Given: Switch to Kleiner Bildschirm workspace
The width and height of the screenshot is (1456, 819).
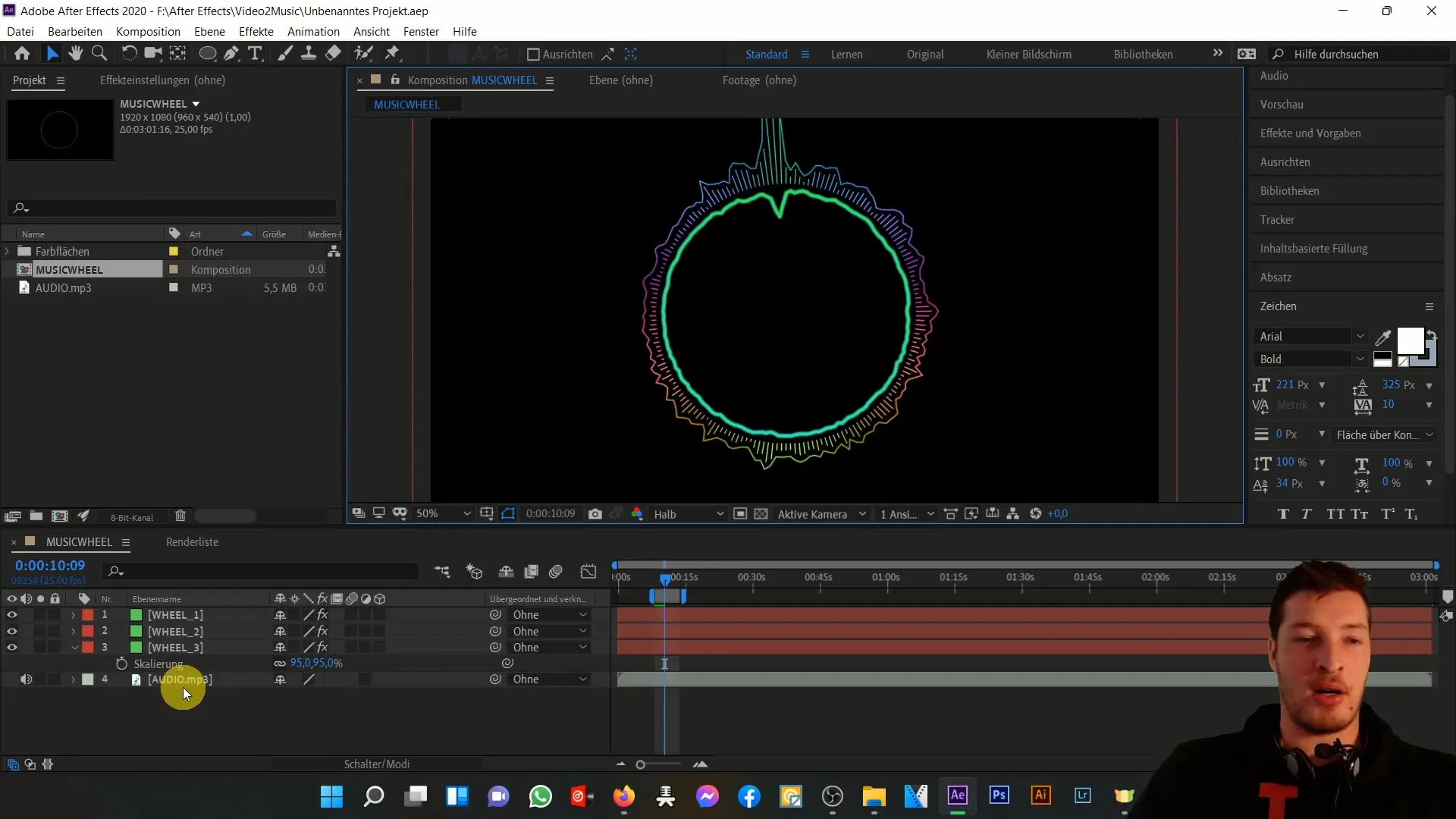Looking at the screenshot, I should 1028,55.
